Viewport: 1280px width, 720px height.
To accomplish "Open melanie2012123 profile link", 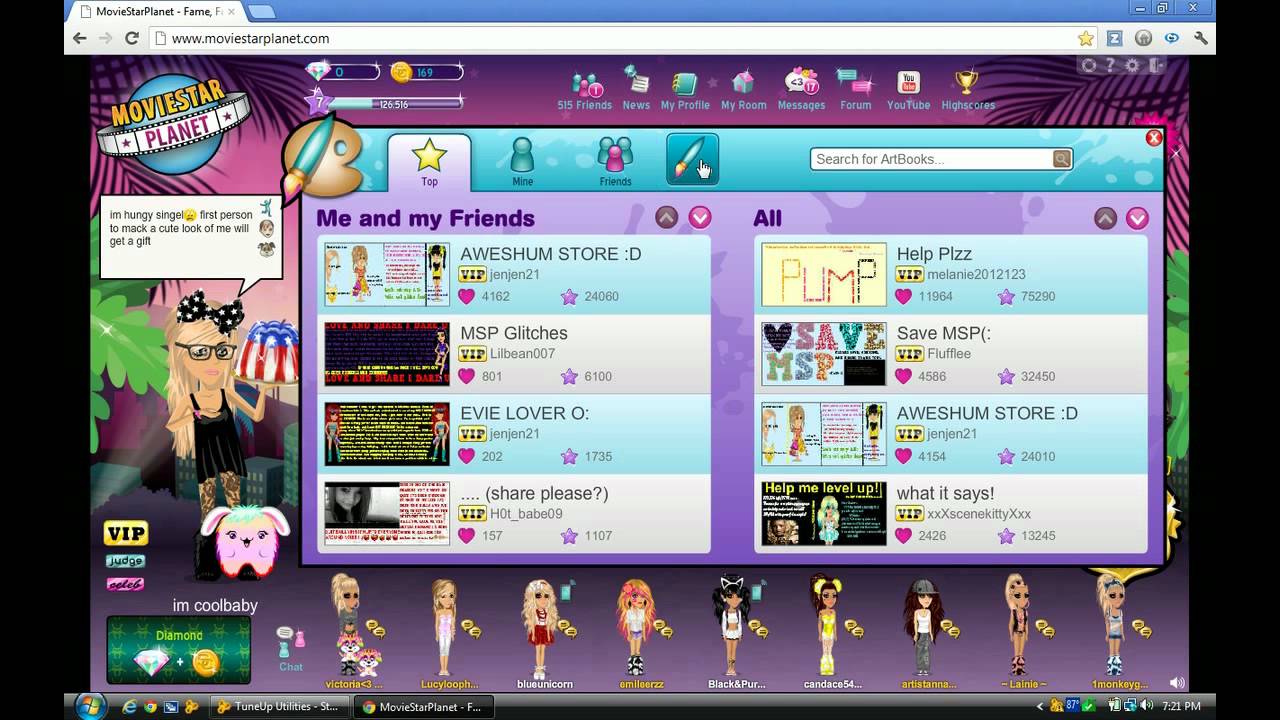I will coord(976,274).
